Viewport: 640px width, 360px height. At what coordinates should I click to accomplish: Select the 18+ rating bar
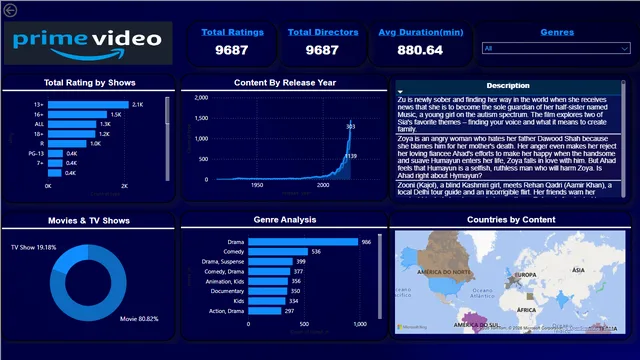[x=71, y=134]
